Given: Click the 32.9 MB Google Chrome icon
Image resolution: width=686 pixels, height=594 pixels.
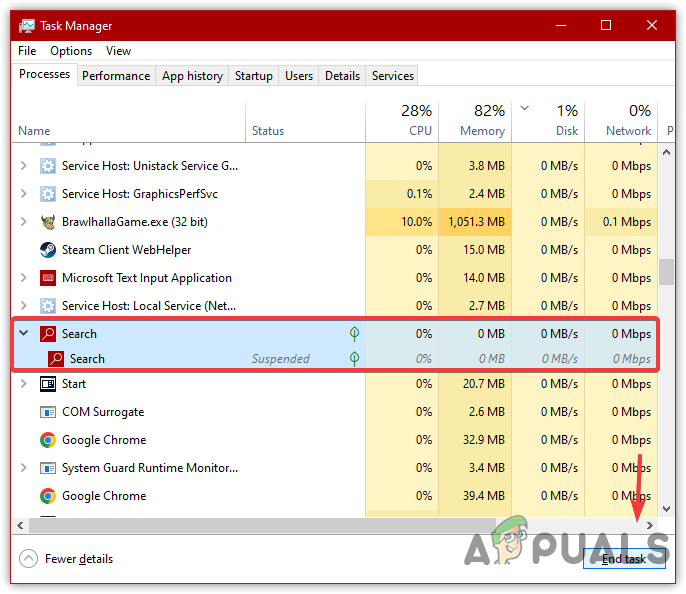Looking at the screenshot, I should pyautogui.click(x=48, y=440).
